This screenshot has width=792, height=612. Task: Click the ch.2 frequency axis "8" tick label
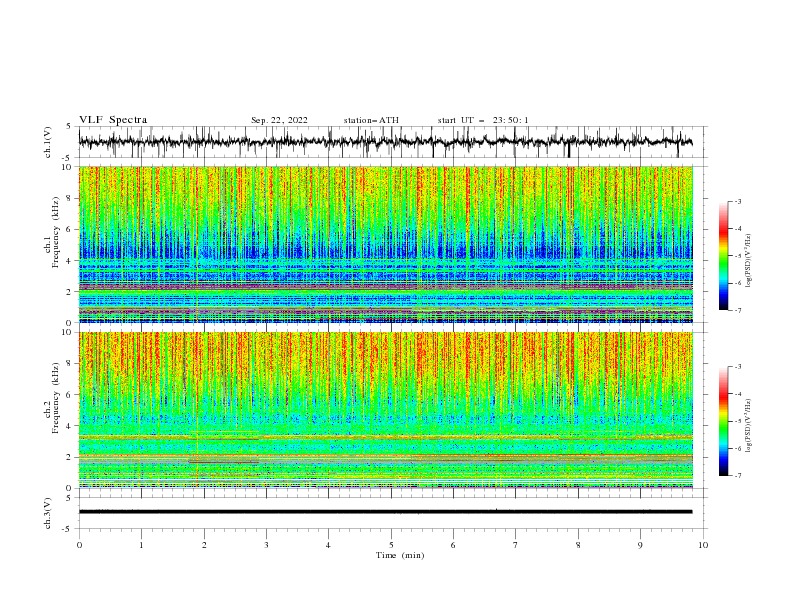(70, 364)
